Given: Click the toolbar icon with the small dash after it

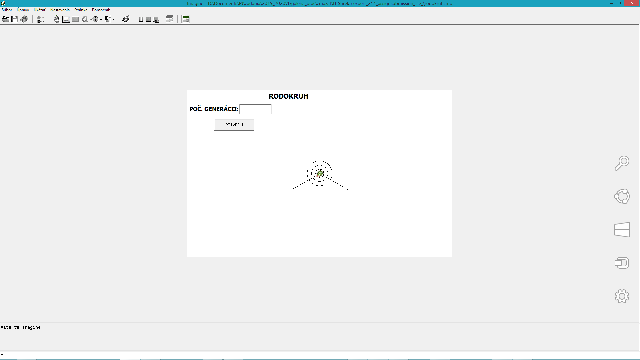Looking at the screenshot, I should point(95,19).
